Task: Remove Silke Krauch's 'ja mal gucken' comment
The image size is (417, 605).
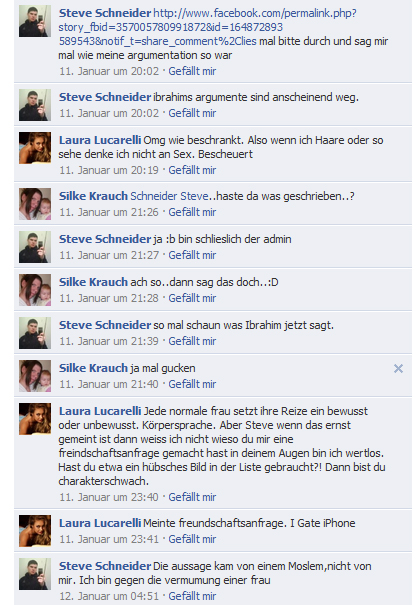Action: 398,368
